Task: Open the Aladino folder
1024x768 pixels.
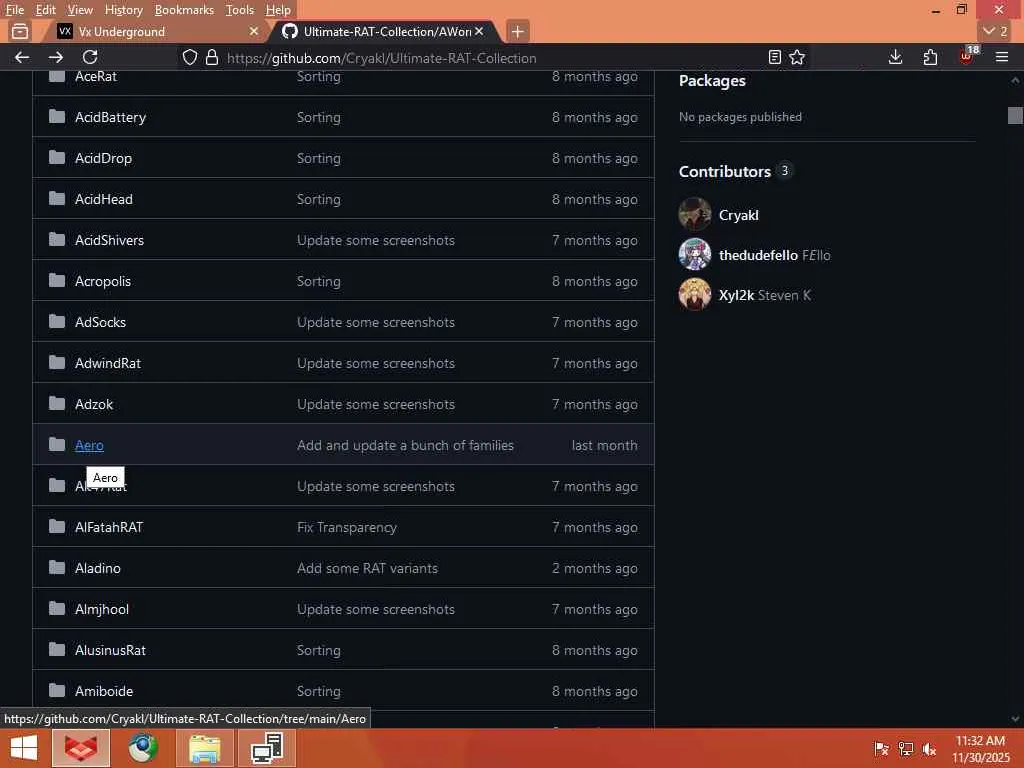Action: [x=97, y=569]
